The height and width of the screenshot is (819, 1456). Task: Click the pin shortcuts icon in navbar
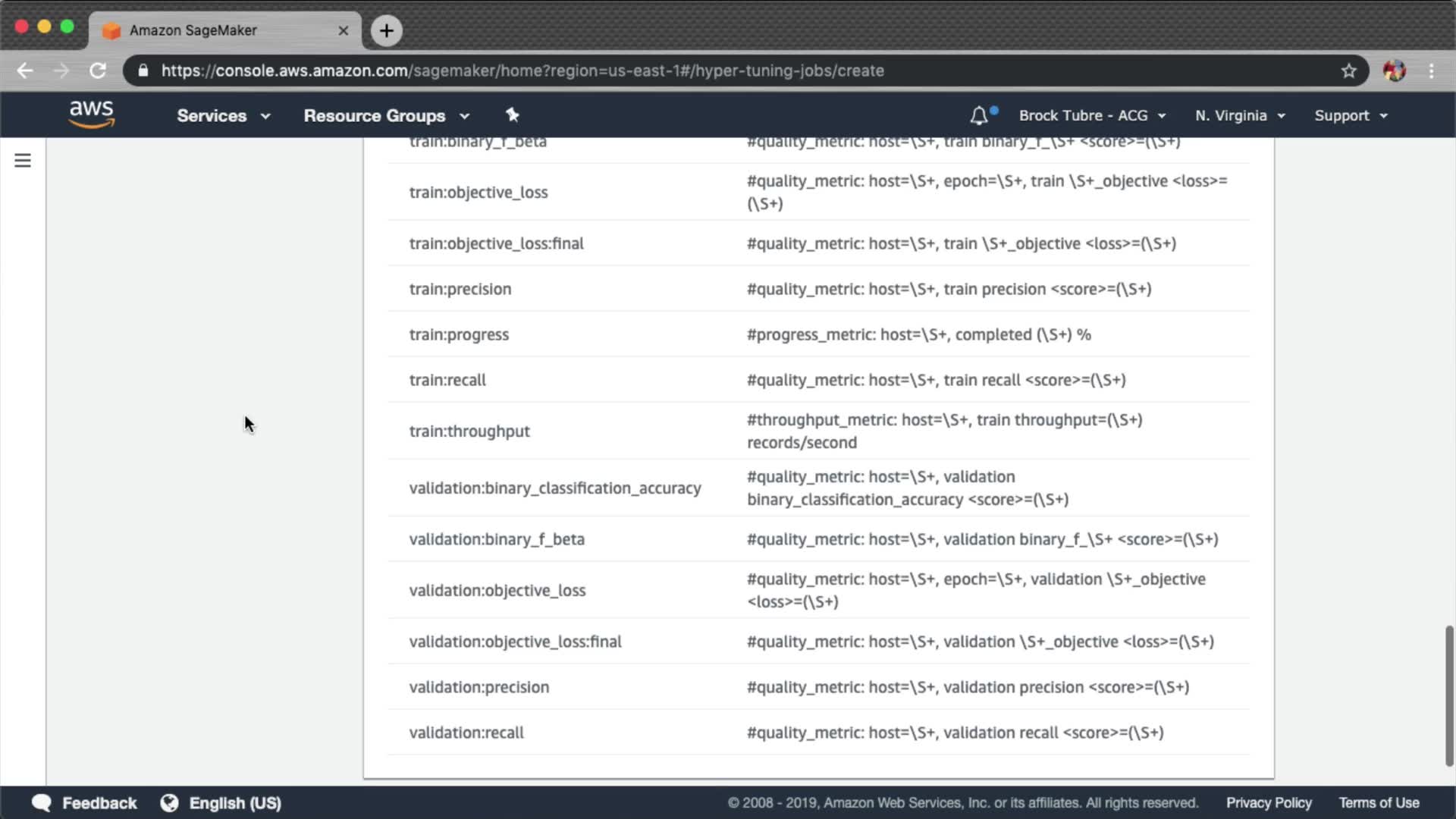point(512,115)
